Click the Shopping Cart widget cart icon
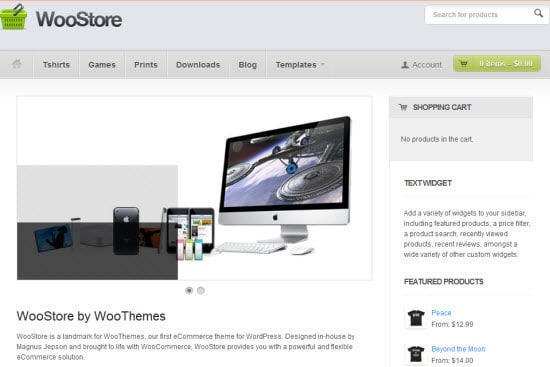The image size is (550, 367). (x=403, y=107)
